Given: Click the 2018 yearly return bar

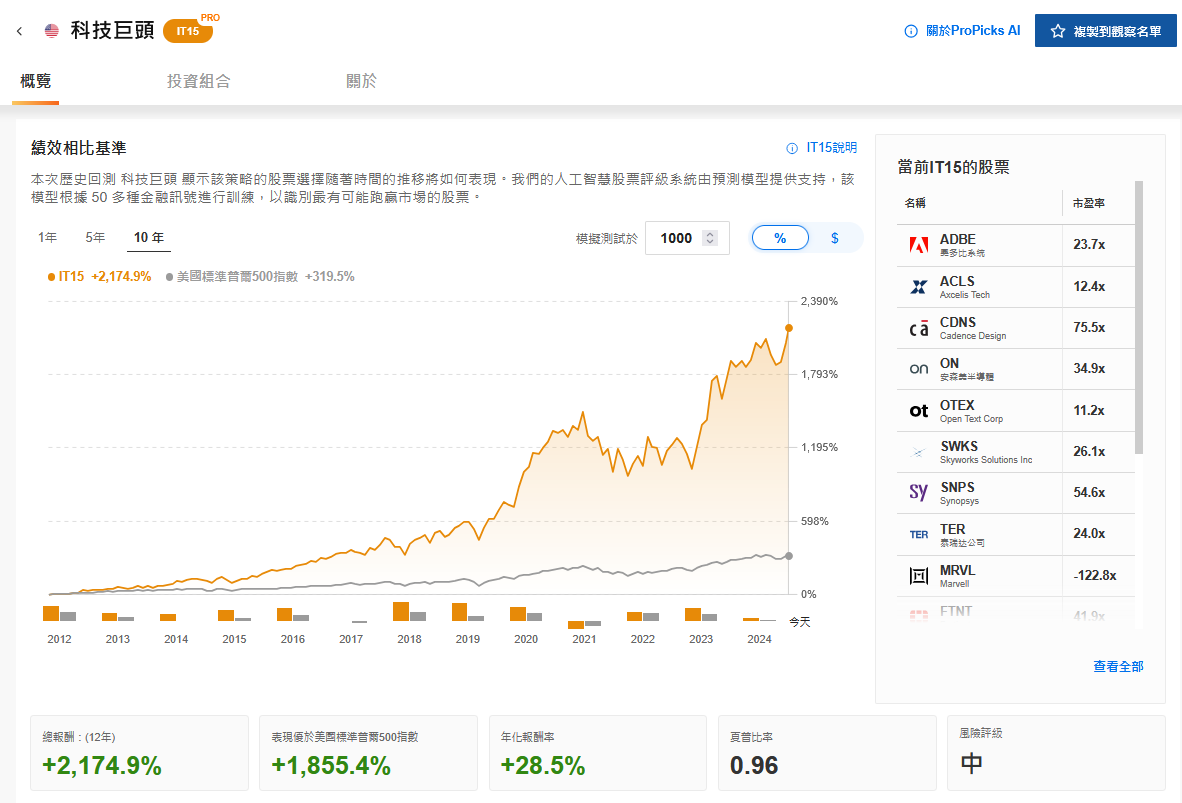Looking at the screenshot, I should coord(401,611).
